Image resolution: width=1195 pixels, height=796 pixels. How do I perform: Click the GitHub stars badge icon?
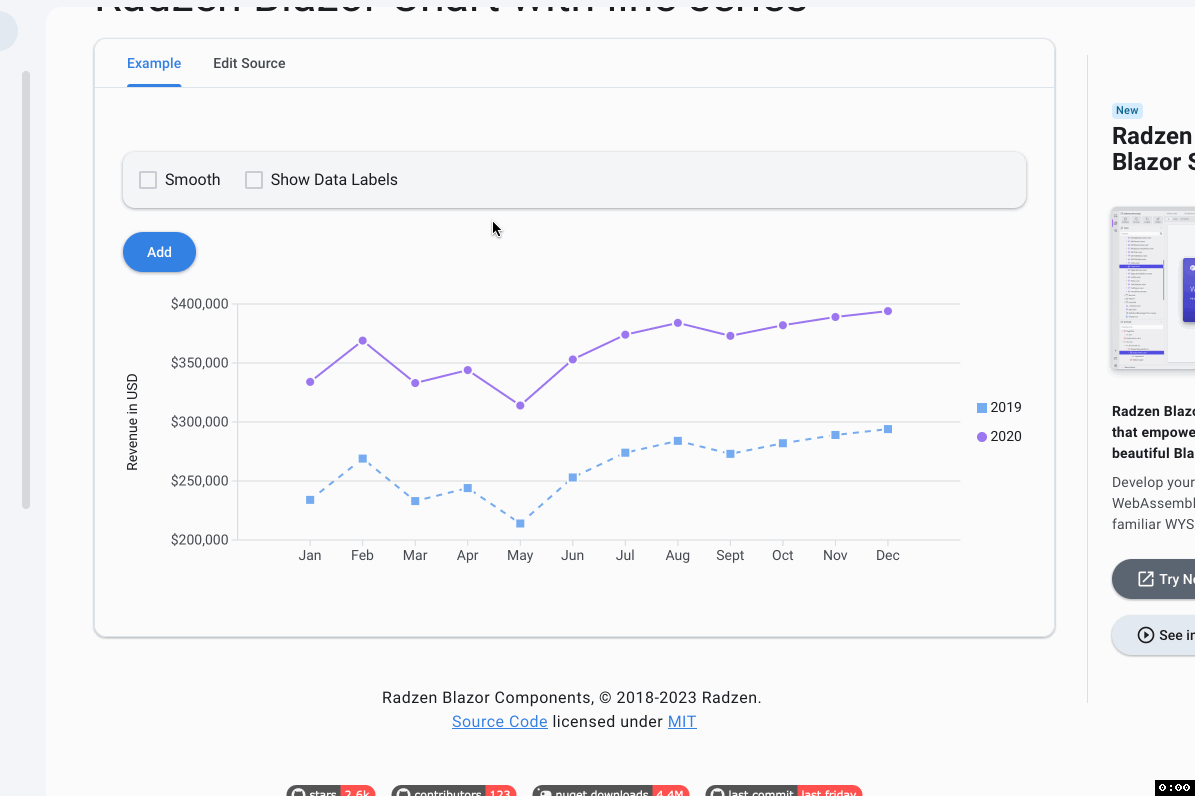tap(297, 792)
